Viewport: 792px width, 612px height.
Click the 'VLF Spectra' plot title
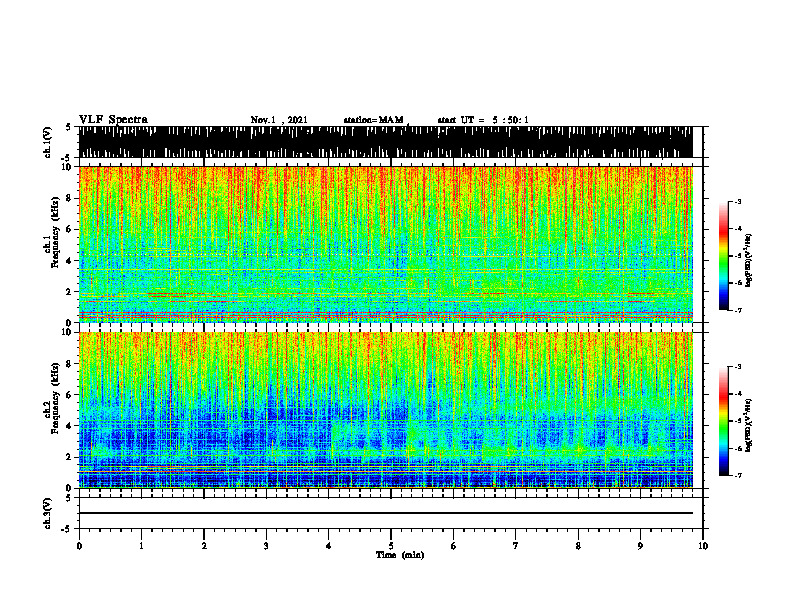tap(113, 119)
